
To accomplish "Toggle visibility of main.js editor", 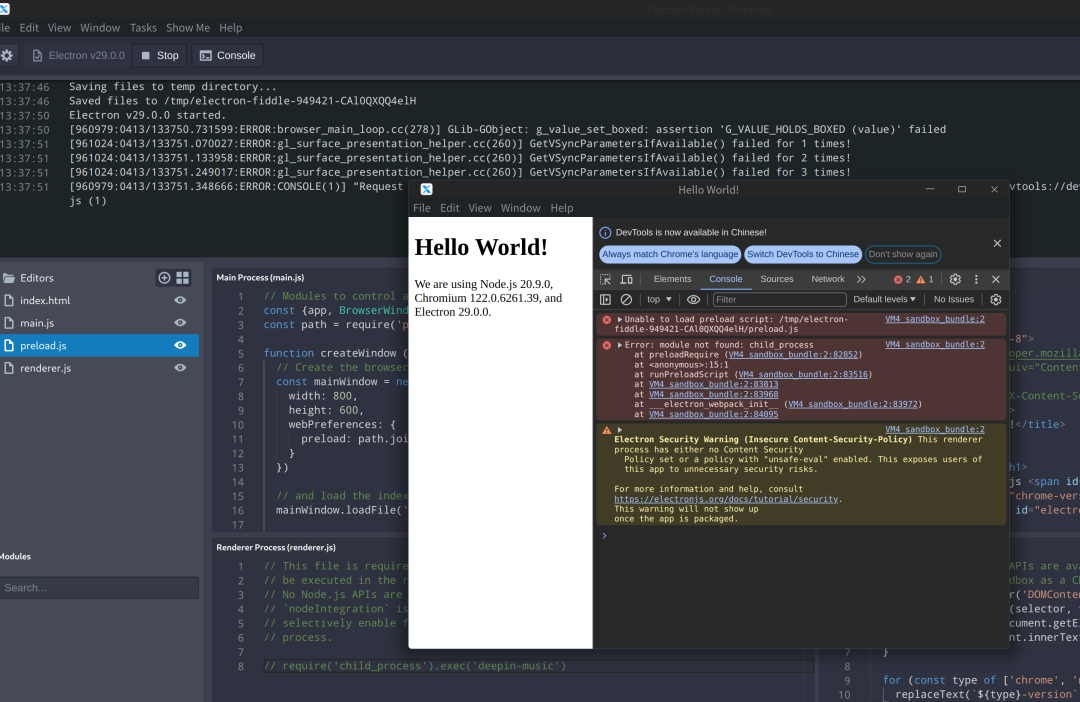I will pyautogui.click(x=180, y=323).
